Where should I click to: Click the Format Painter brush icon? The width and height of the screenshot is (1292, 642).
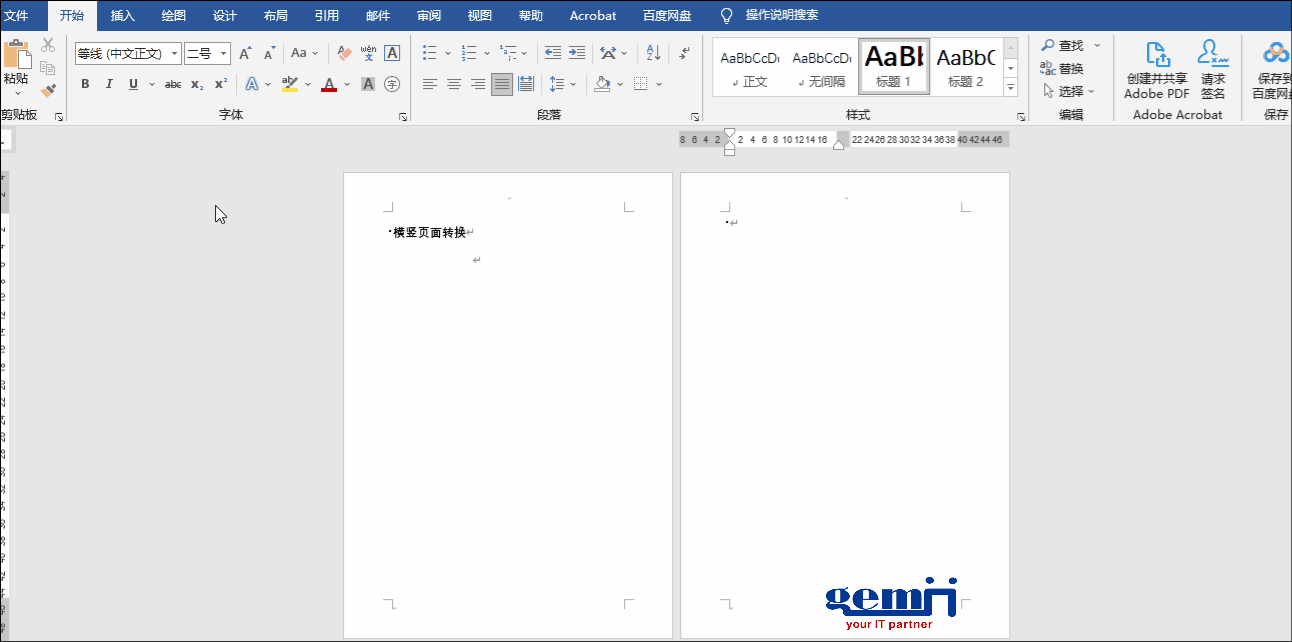(48, 91)
